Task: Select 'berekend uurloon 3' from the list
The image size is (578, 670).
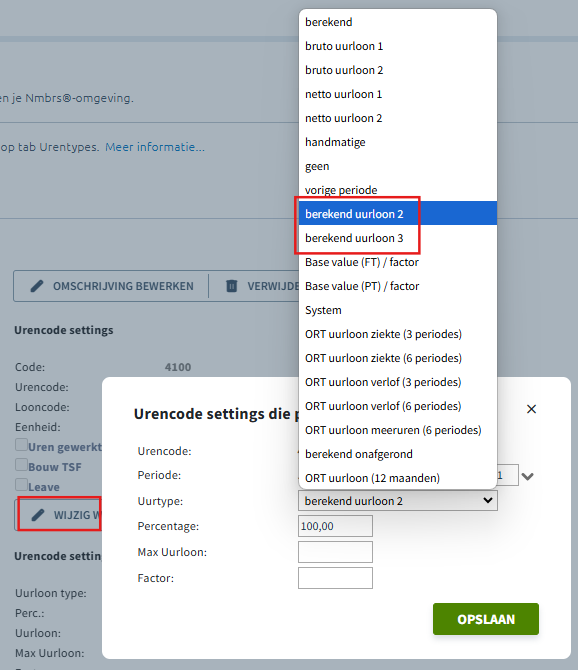Action: click(x=398, y=238)
